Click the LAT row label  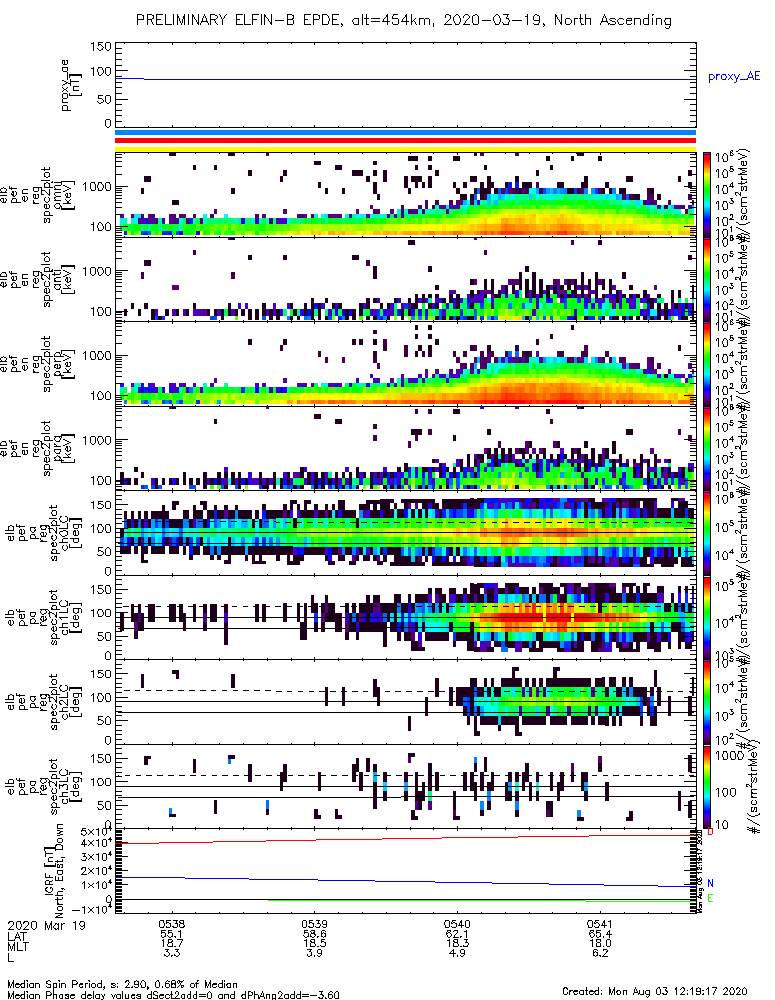(17, 934)
